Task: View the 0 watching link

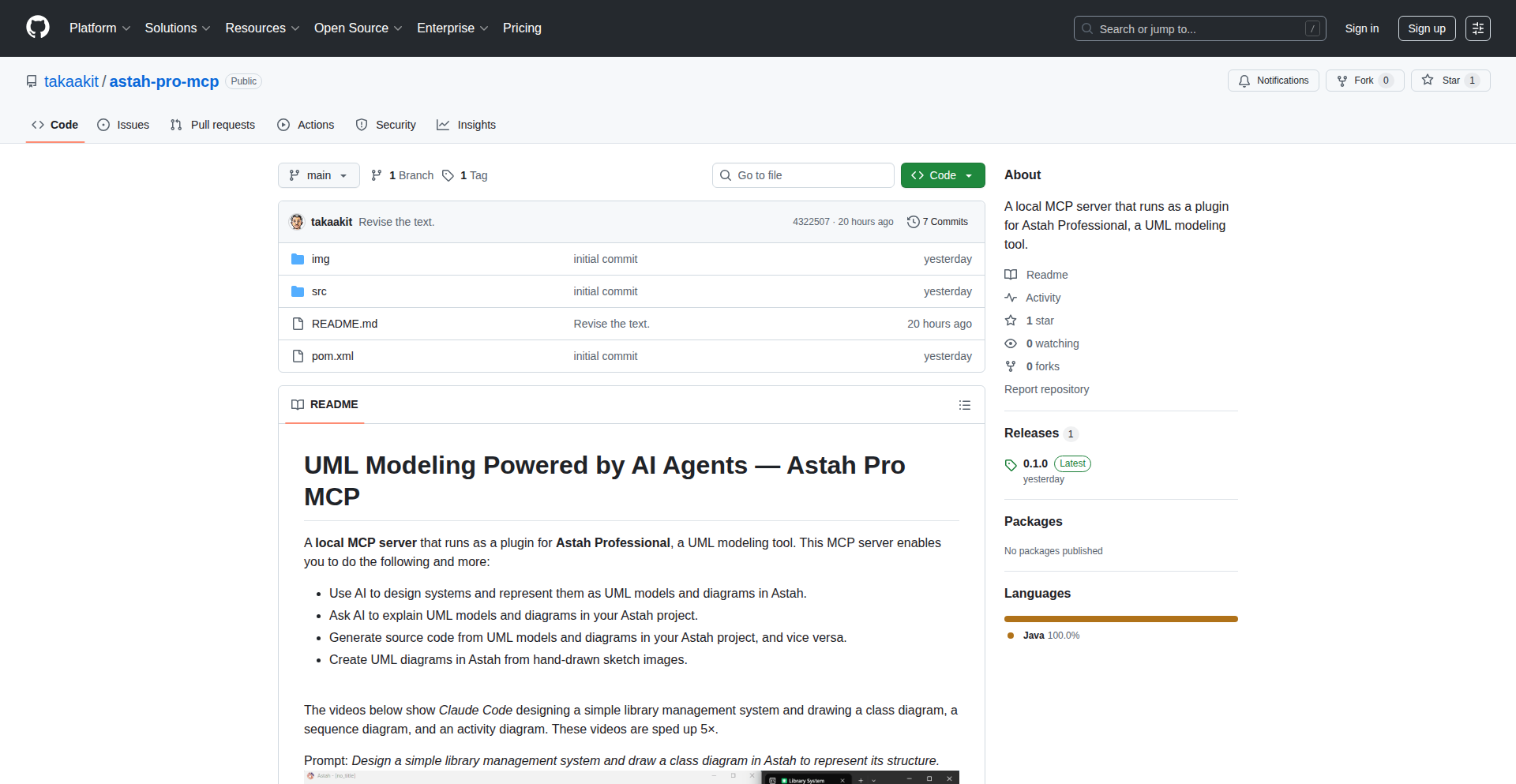Action: tap(1042, 343)
